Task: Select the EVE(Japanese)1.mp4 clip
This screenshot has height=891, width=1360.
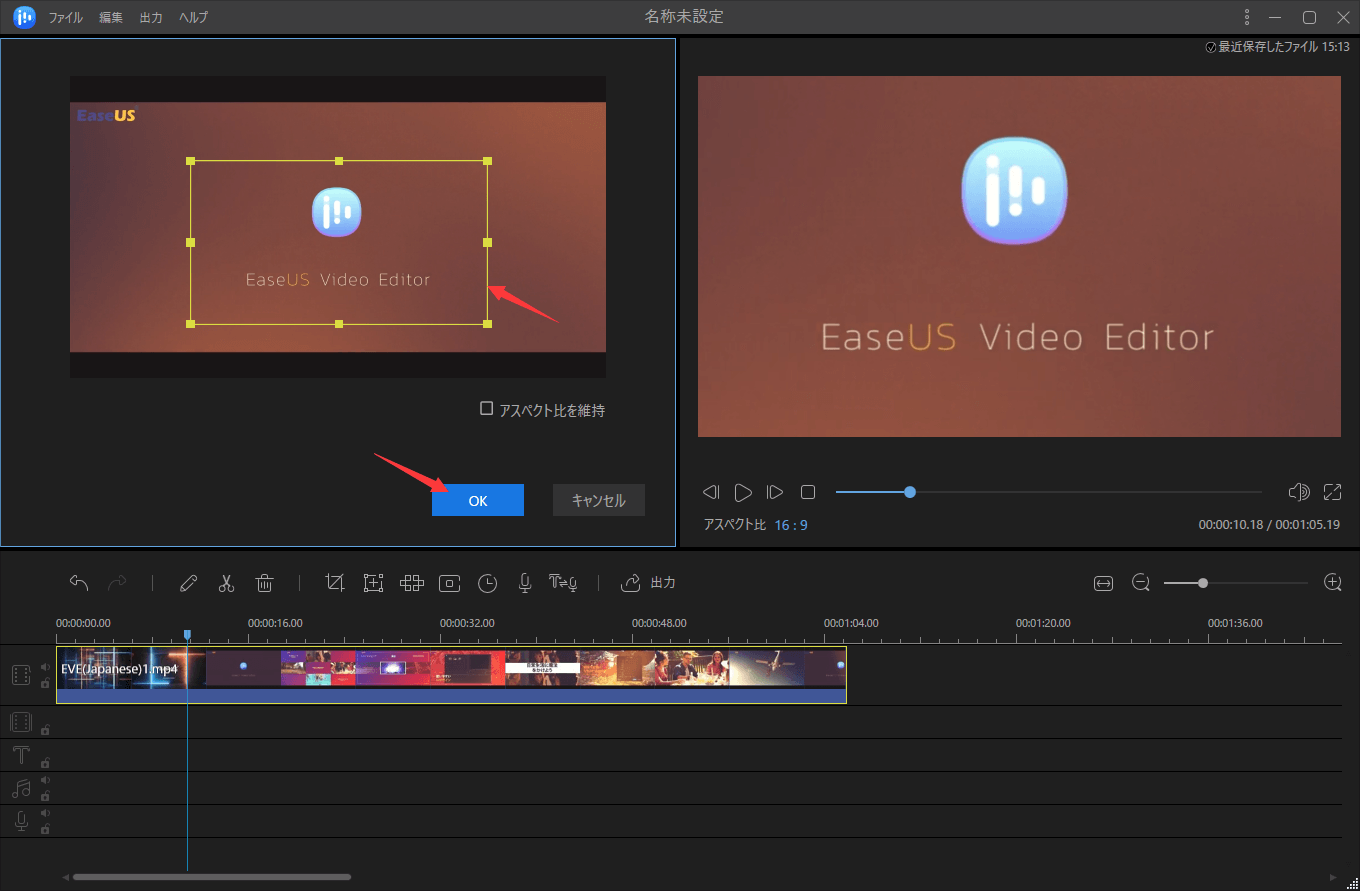Action: point(451,675)
